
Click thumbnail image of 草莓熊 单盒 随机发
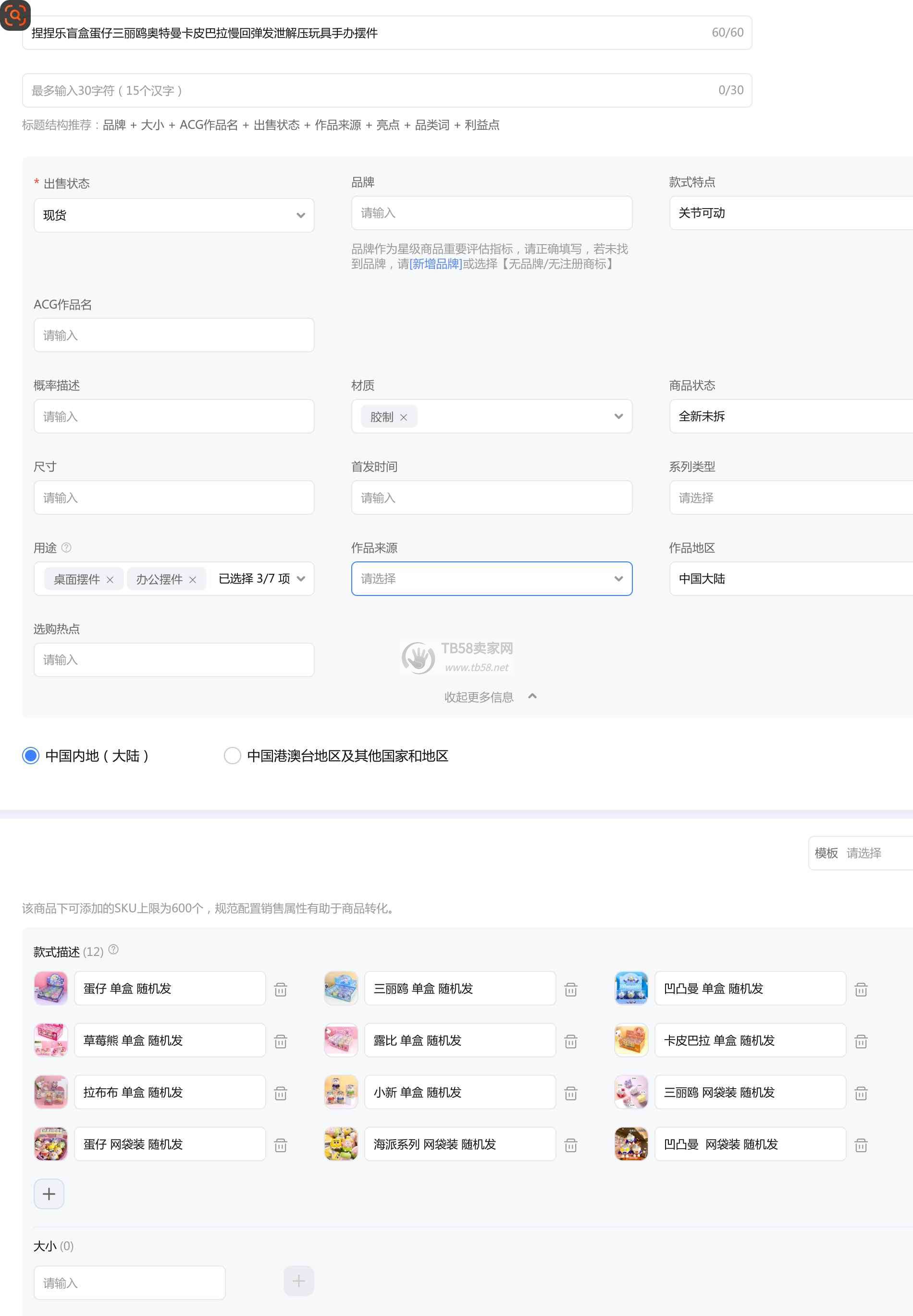[x=51, y=1040]
